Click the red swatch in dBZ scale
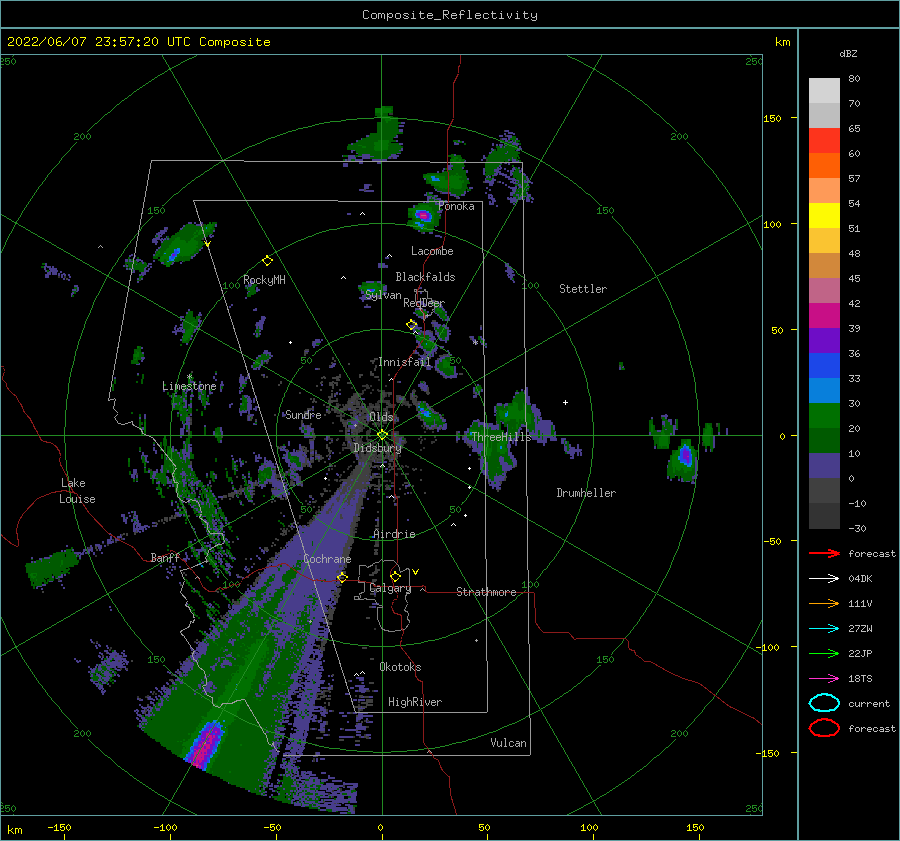The height and width of the screenshot is (841, 900). 824,141
